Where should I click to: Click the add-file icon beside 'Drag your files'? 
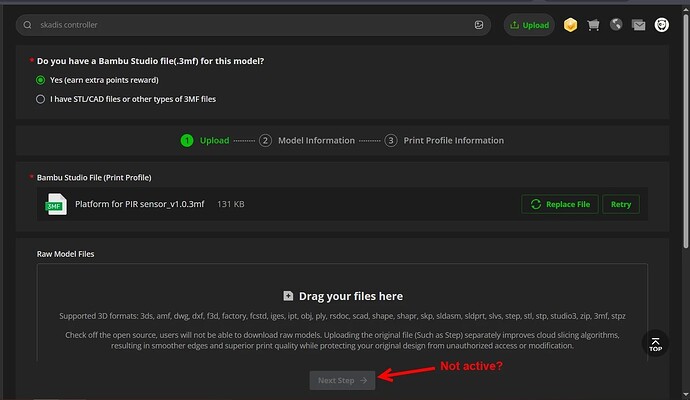coord(288,296)
